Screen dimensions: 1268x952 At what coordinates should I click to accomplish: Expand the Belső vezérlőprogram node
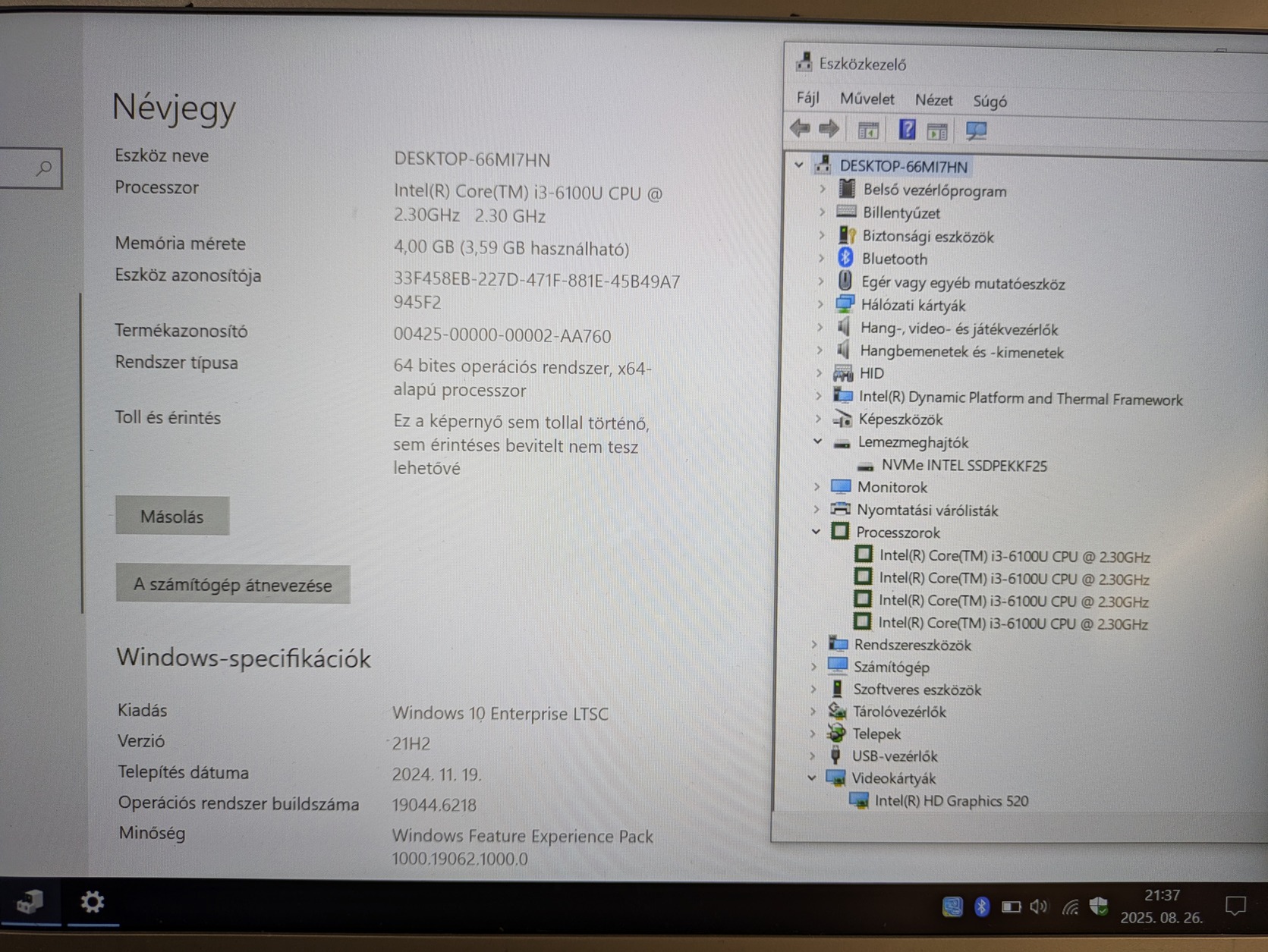coord(823,189)
